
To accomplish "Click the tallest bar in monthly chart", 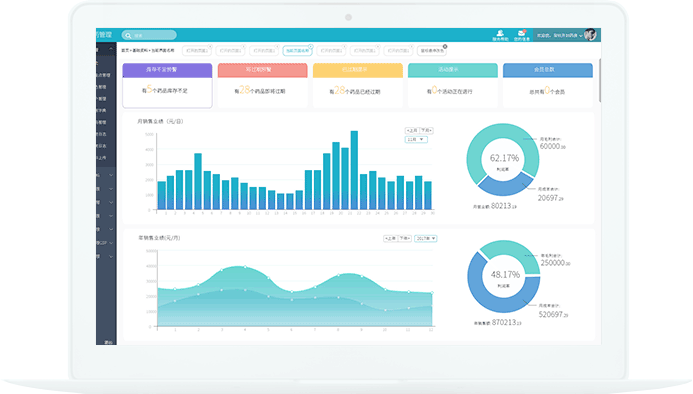I will point(354,170).
